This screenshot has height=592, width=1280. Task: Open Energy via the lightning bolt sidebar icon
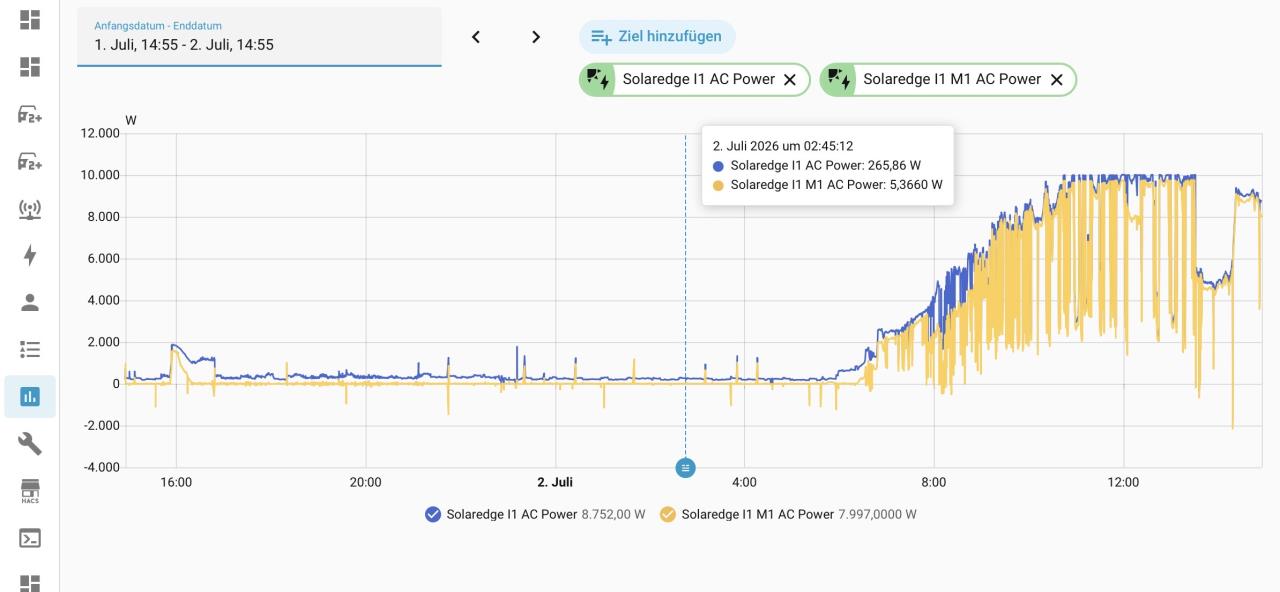pos(30,255)
